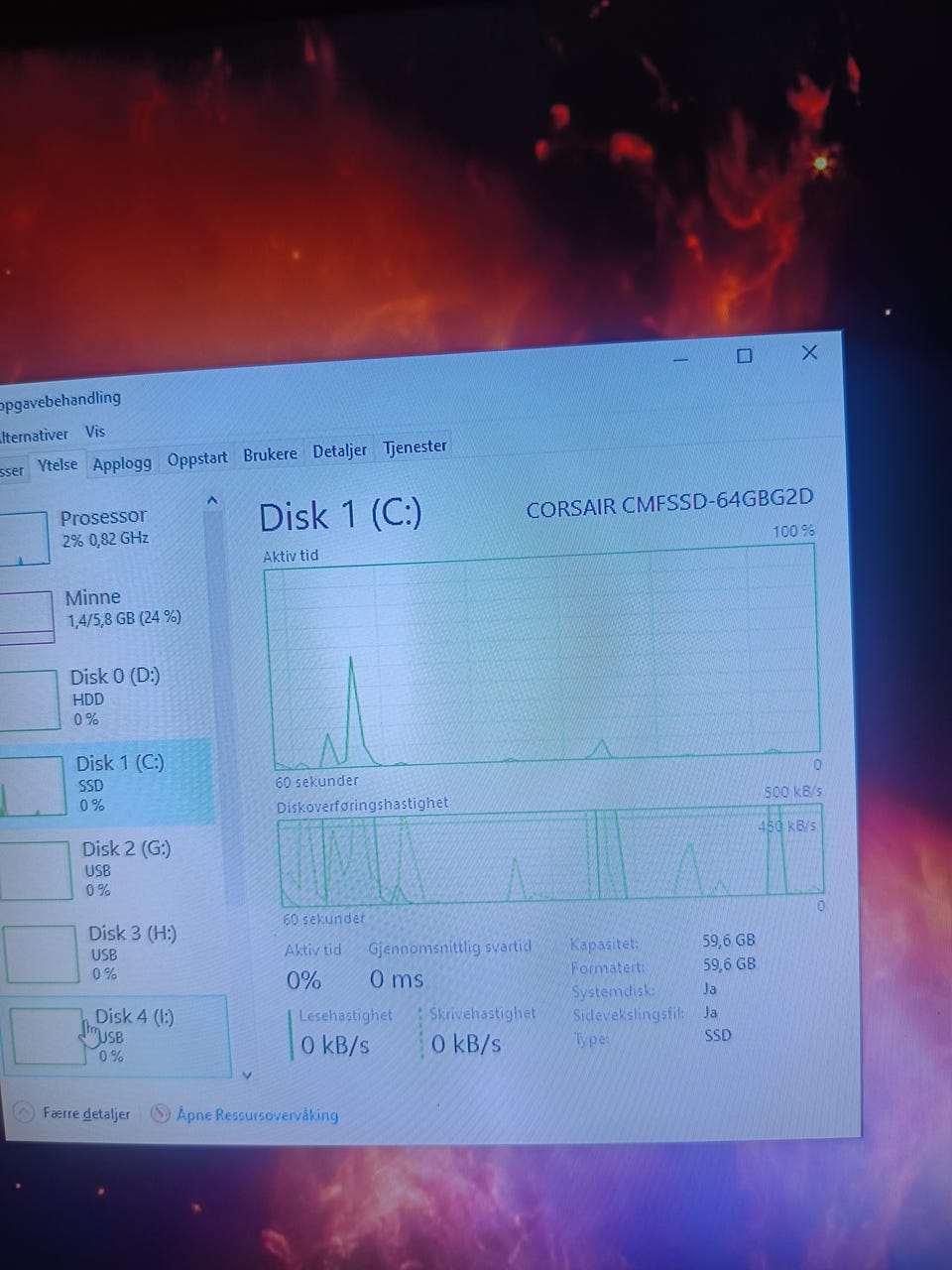Select Disk 3 (H:) USB entry

[114, 952]
